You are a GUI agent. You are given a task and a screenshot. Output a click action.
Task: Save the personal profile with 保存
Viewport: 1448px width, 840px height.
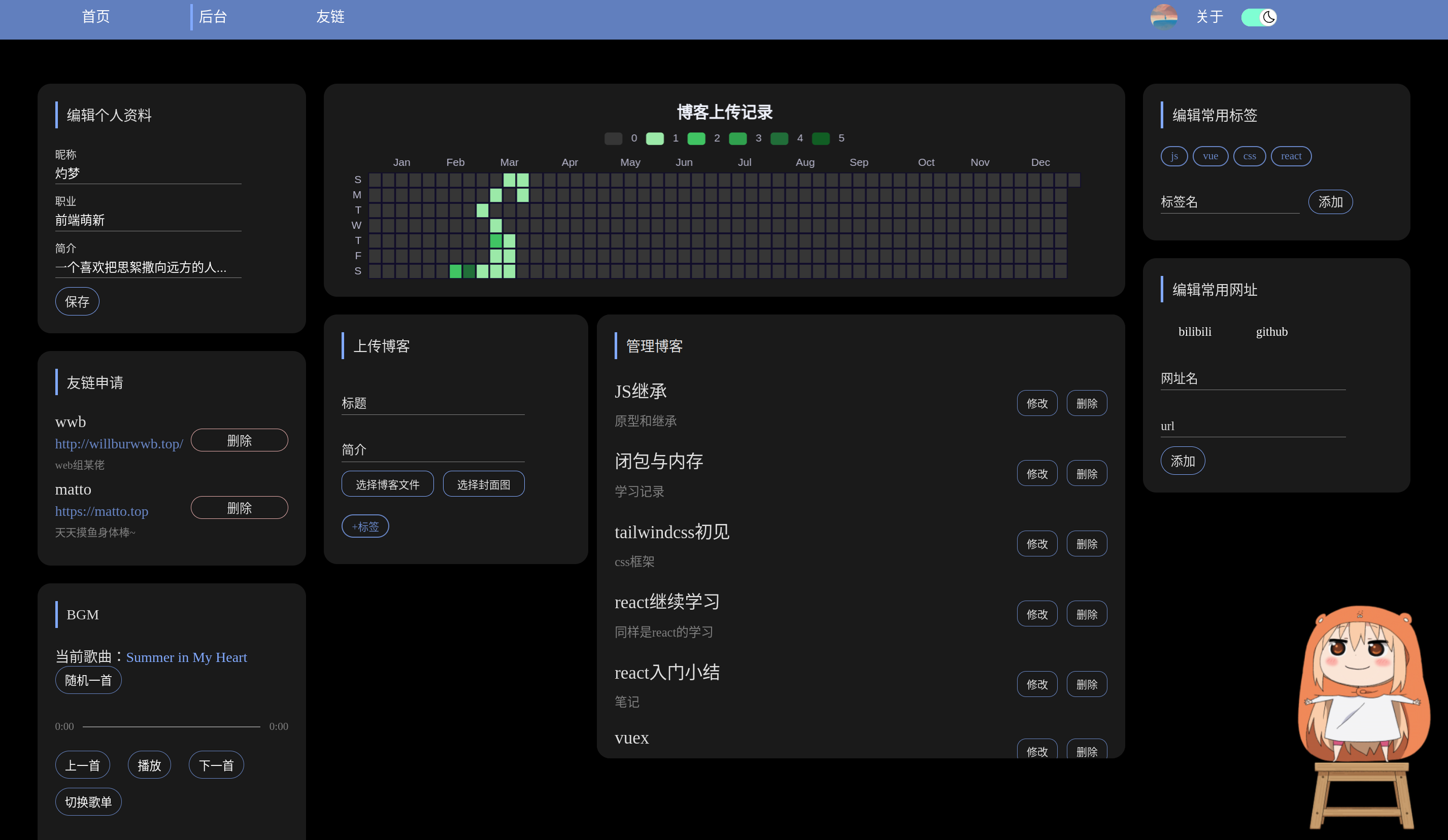pyautogui.click(x=77, y=301)
